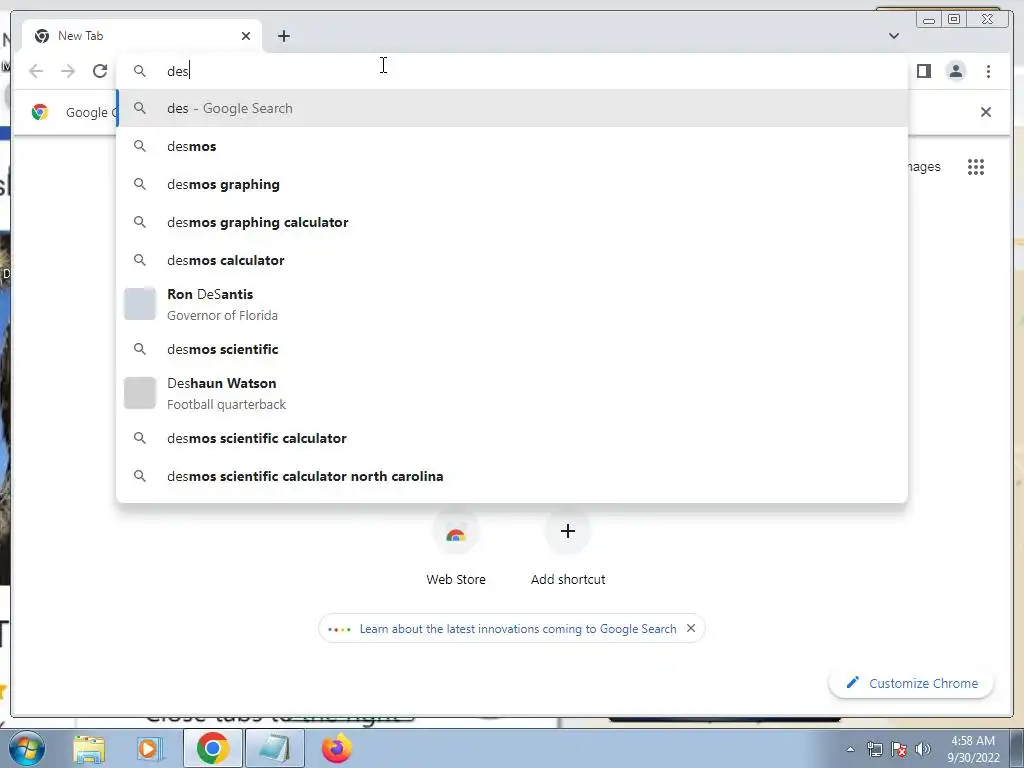Open 'Learn about the latest innovations' link
This screenshot has height=768, width=1024.
[x=517, y=629]
